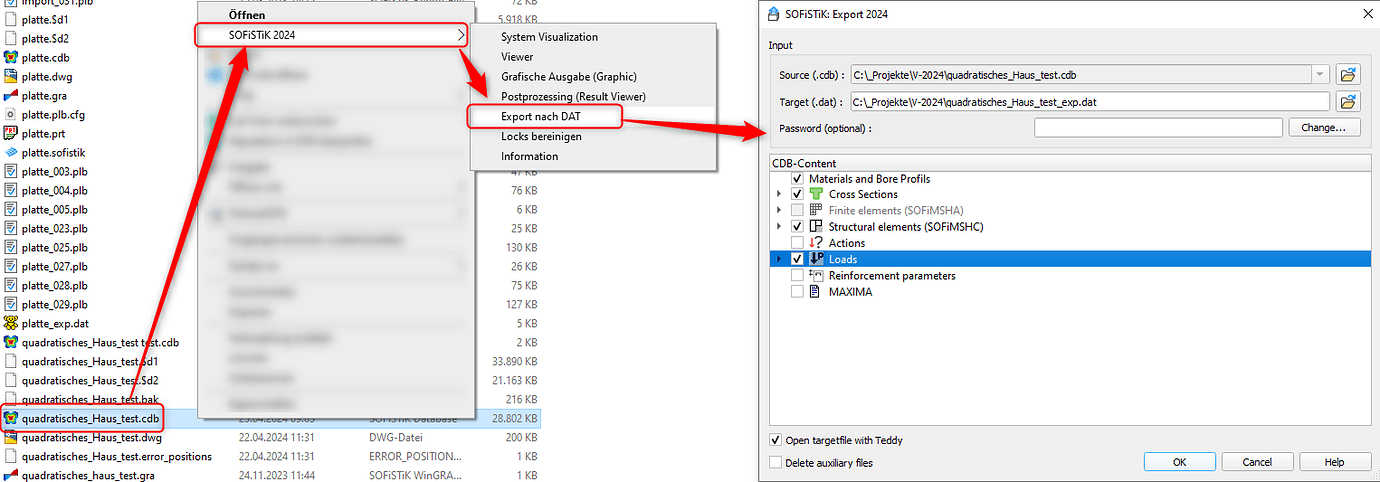Viewport: 1380px width, 482px height.
Task: Click the Change... password button
Action: 1324,127
